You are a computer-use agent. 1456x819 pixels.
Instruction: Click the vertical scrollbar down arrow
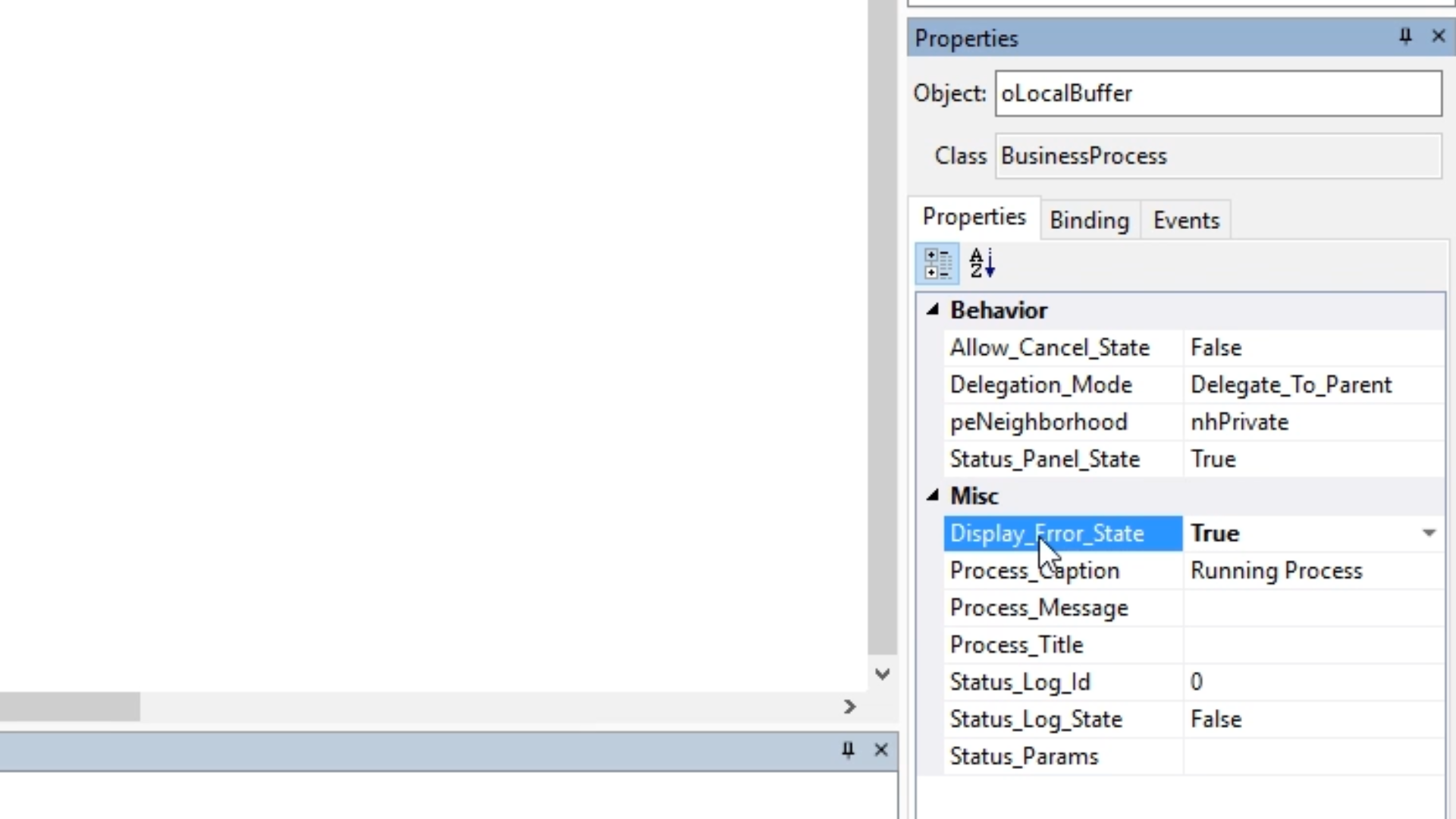pyautogui.click(x=882, y=673)
